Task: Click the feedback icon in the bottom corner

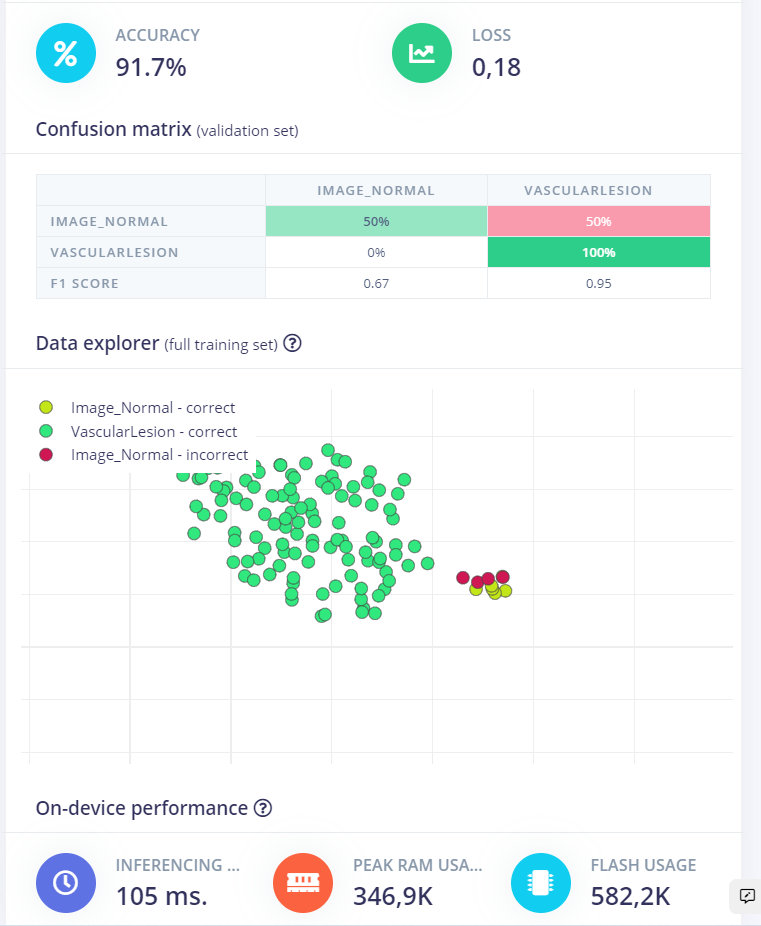Action: [x=744, y=897]
